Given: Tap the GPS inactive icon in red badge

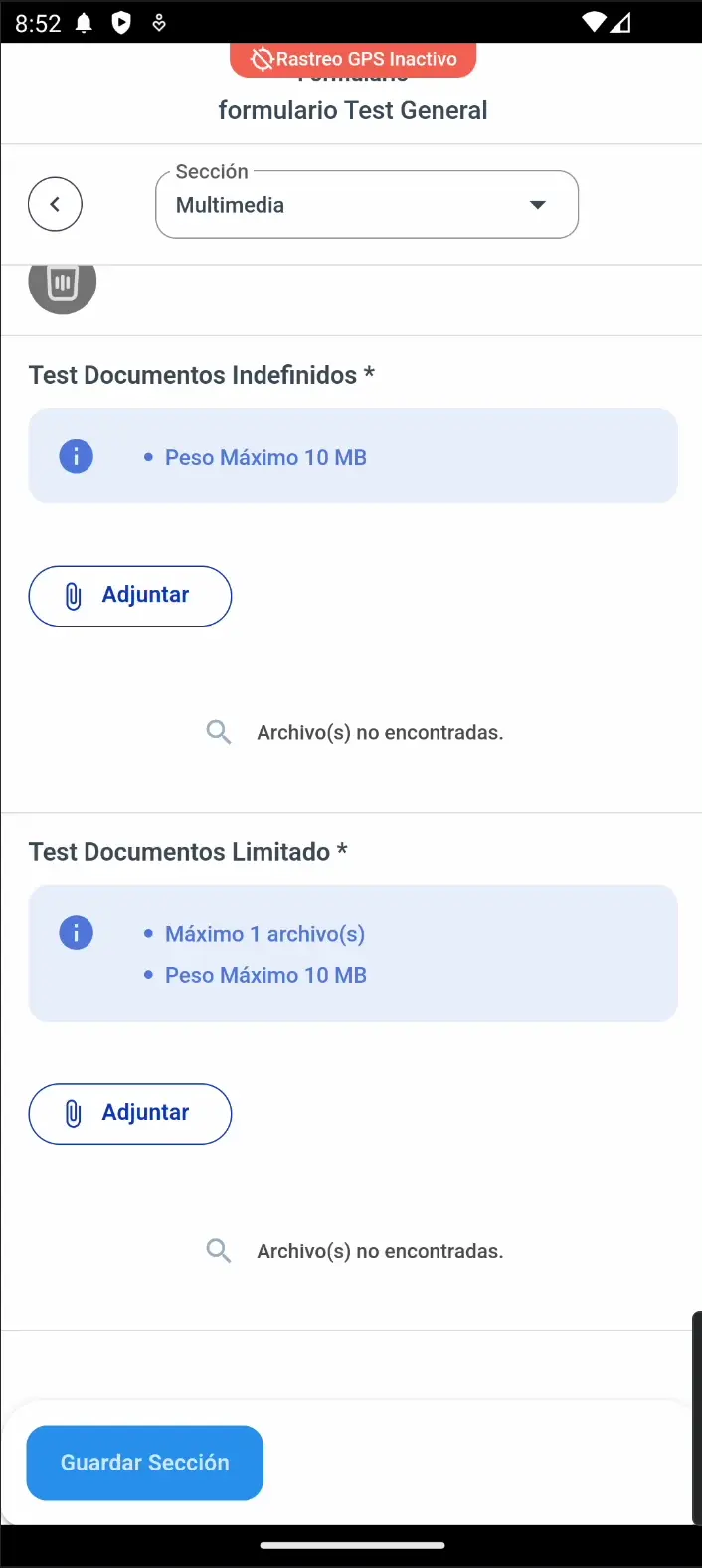Looking at the screenshot, I should coord(262,60).
